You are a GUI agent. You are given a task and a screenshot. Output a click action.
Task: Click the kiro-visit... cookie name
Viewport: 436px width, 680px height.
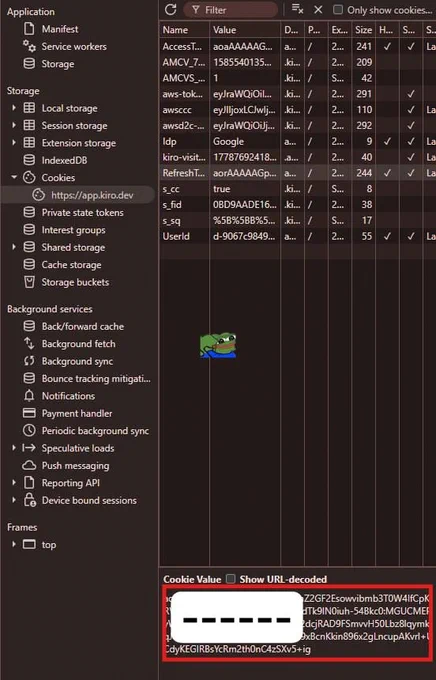[x=184, y=157]
